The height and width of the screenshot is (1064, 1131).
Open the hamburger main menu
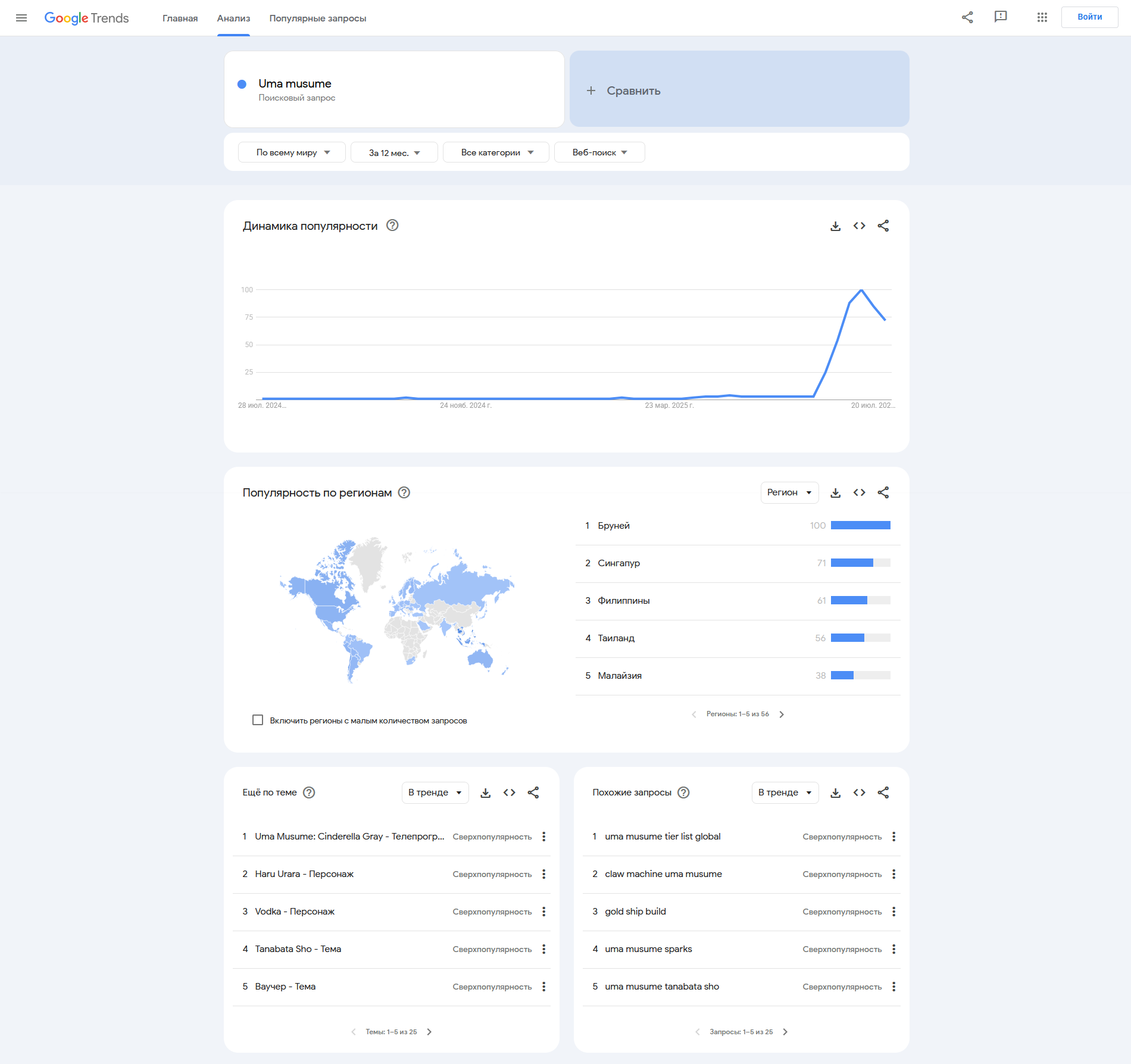(21, 18)
